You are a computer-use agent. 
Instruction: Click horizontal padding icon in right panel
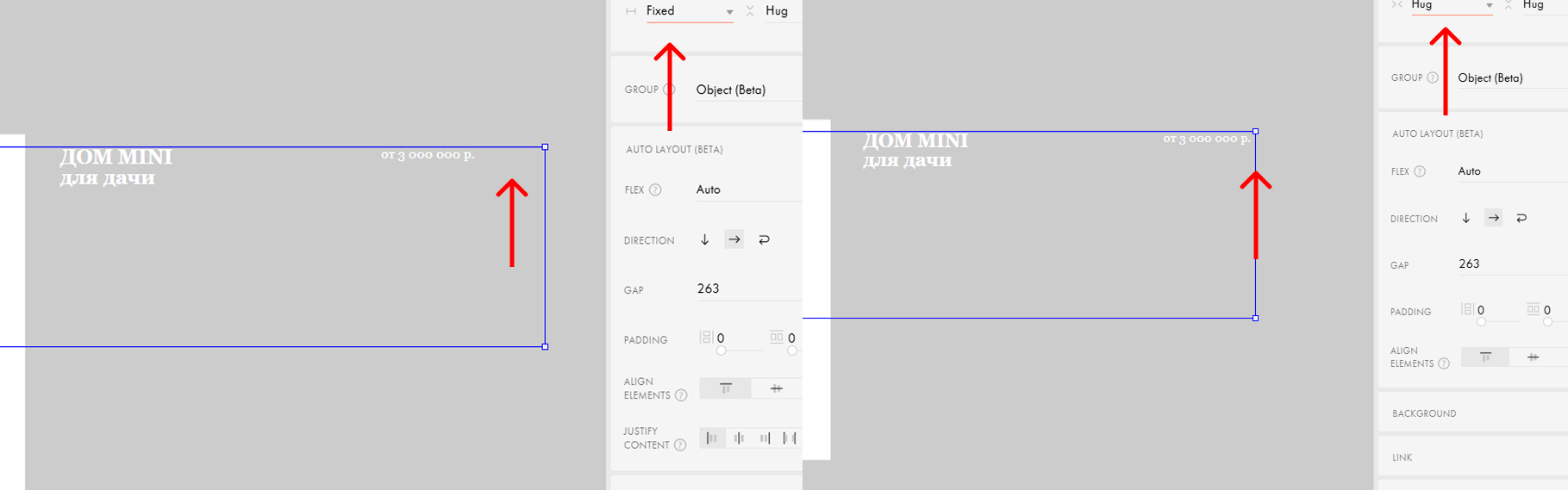(x=1467, y=309)
